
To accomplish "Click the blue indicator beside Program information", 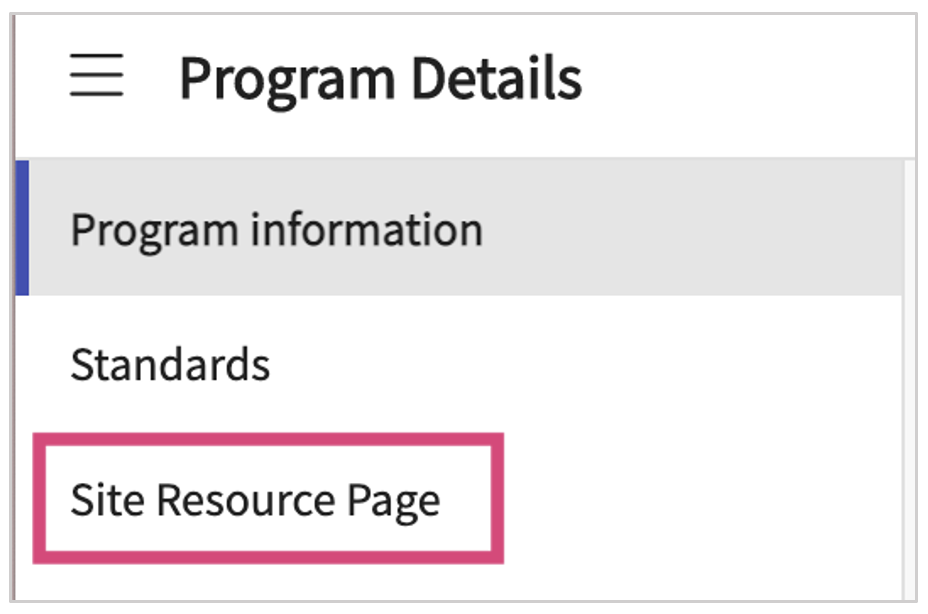I will (x=23, y=228).
